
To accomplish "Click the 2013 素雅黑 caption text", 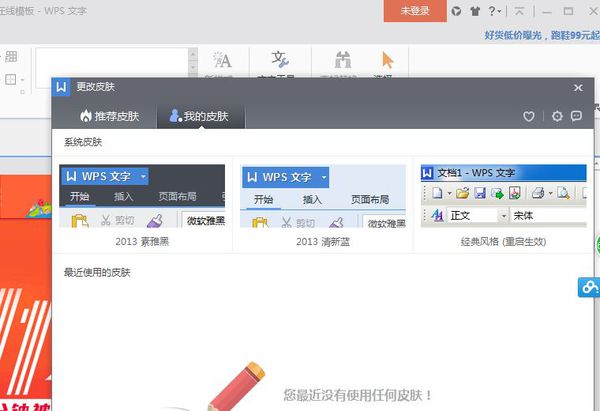I will [x=142, y=241].
